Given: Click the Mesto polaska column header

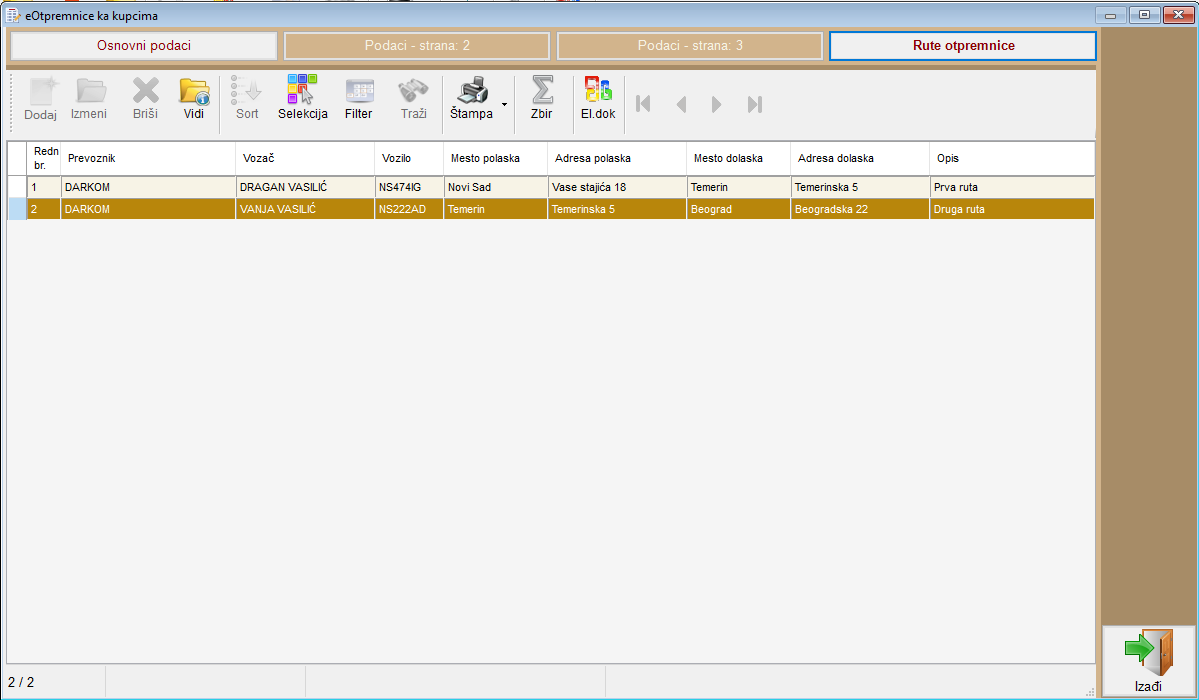Looking at the screenshot, I should [x=495, y=158].
